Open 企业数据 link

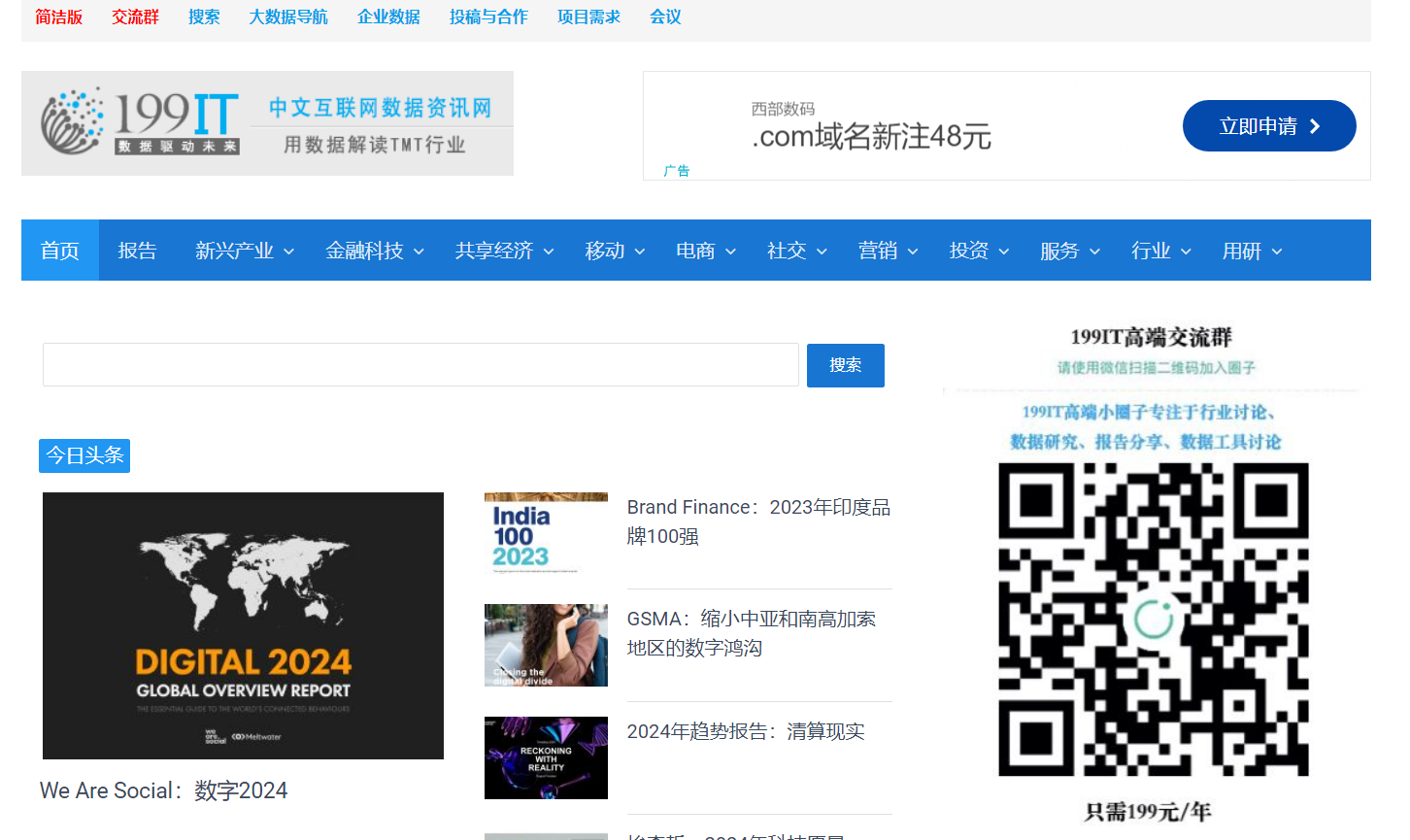click(388, 17)
